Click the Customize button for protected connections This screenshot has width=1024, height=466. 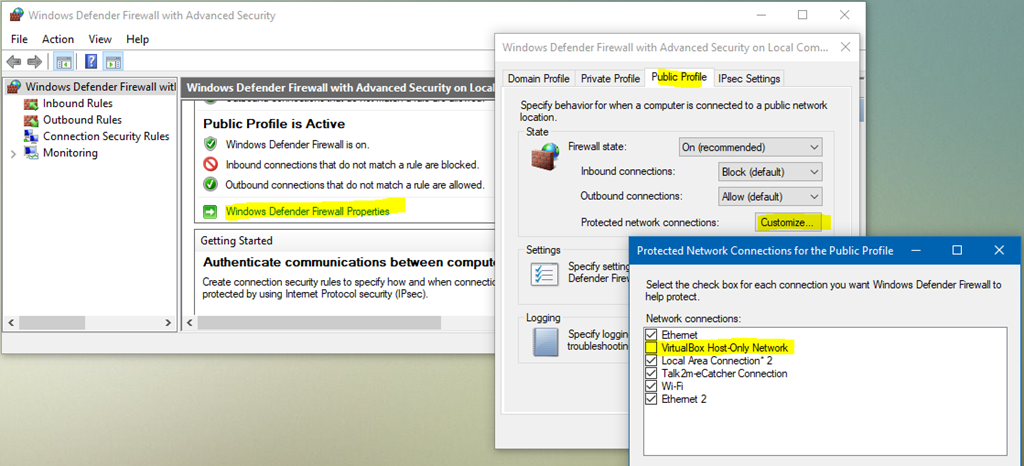[787, 223]
